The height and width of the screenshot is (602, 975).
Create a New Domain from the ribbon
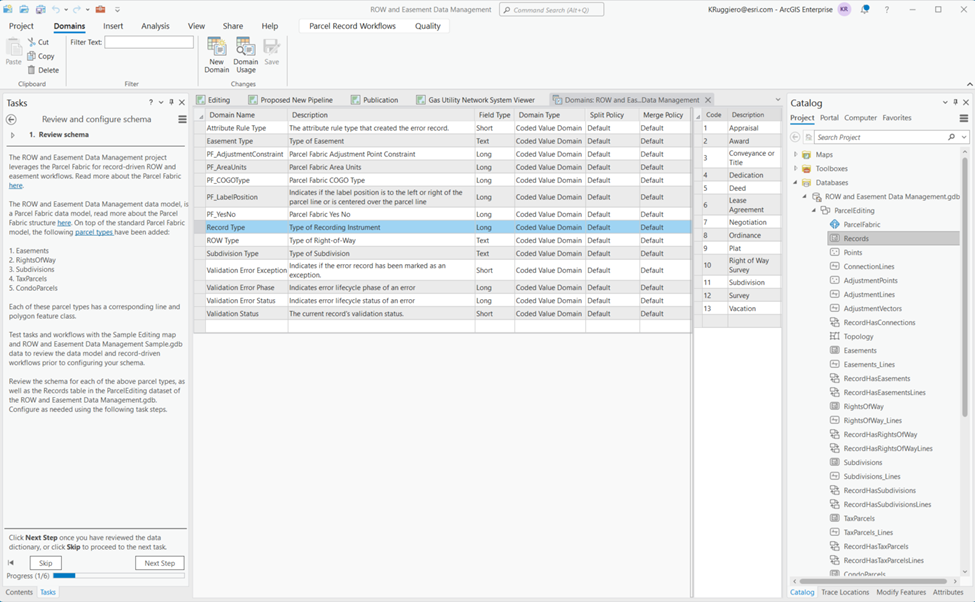click(216, 52)
